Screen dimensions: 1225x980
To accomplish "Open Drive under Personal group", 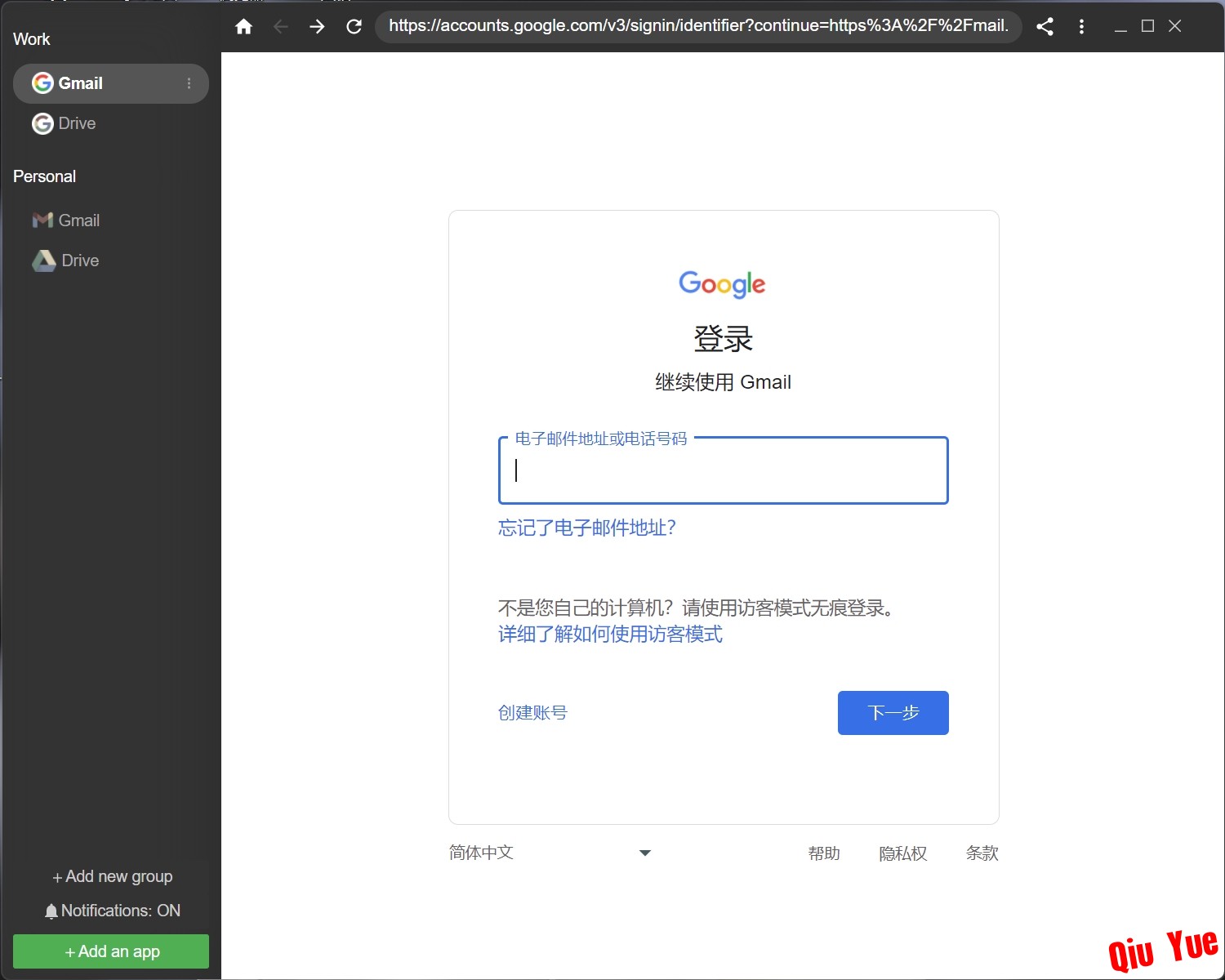I will coord(111,261).
